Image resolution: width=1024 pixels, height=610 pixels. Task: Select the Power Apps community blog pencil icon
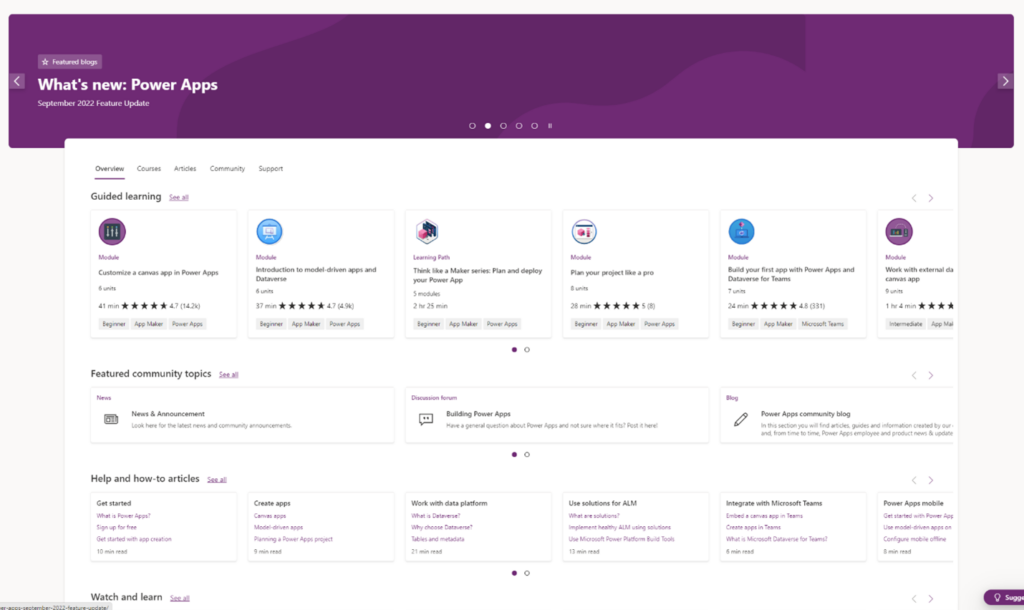tap(739, 418)
